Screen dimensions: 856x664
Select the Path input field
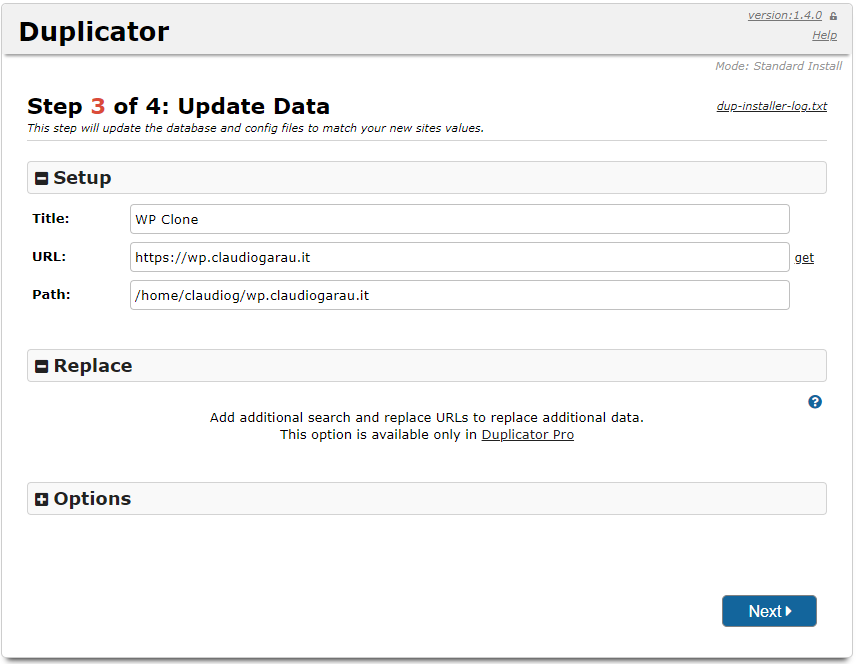point(459,295)
